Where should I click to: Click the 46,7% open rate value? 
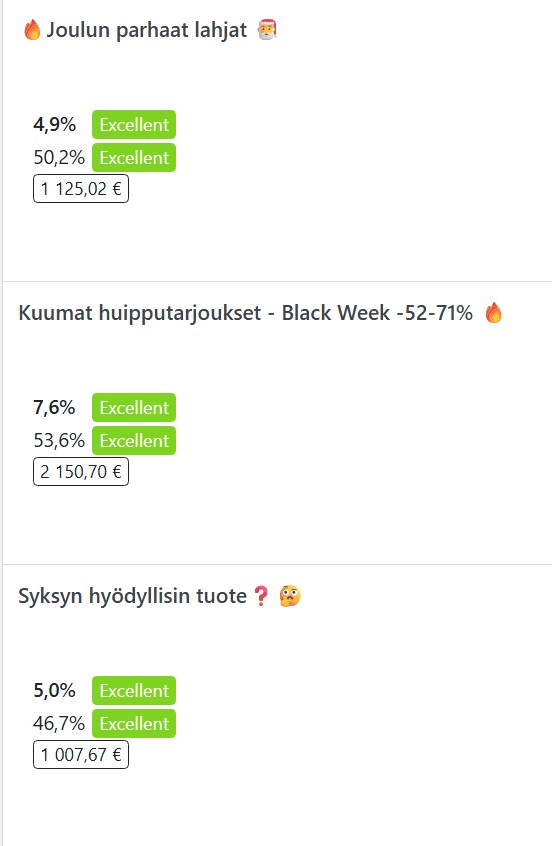(x=59, y=724)
